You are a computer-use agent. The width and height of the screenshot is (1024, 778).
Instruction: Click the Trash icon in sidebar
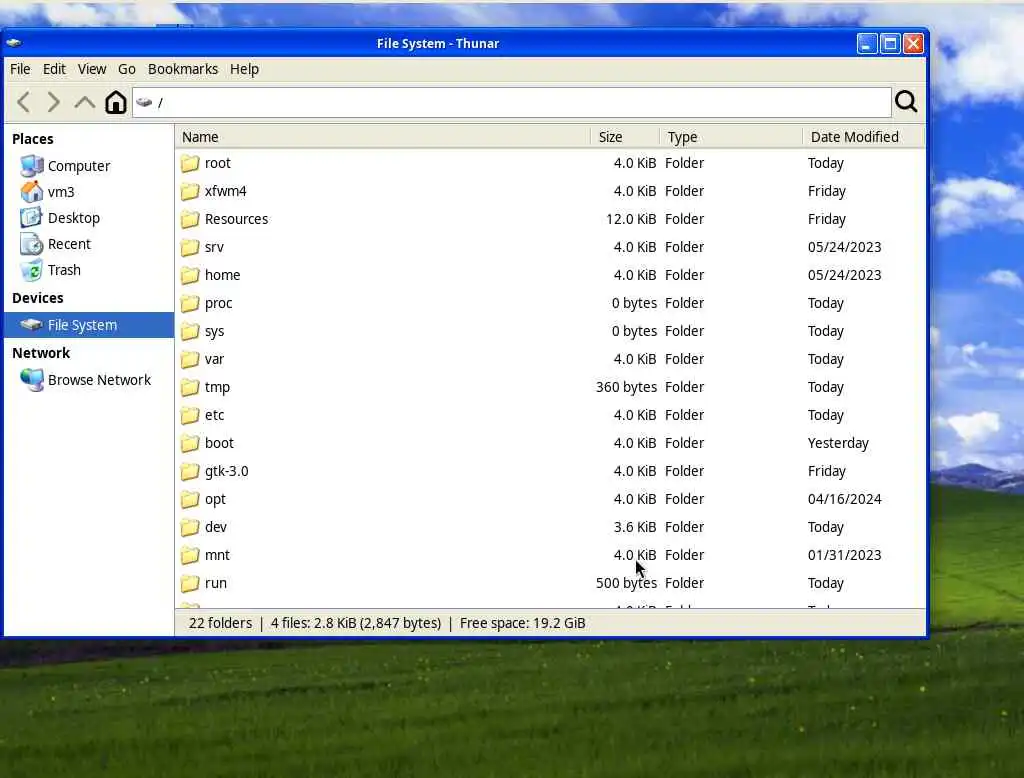click(31, 270)
